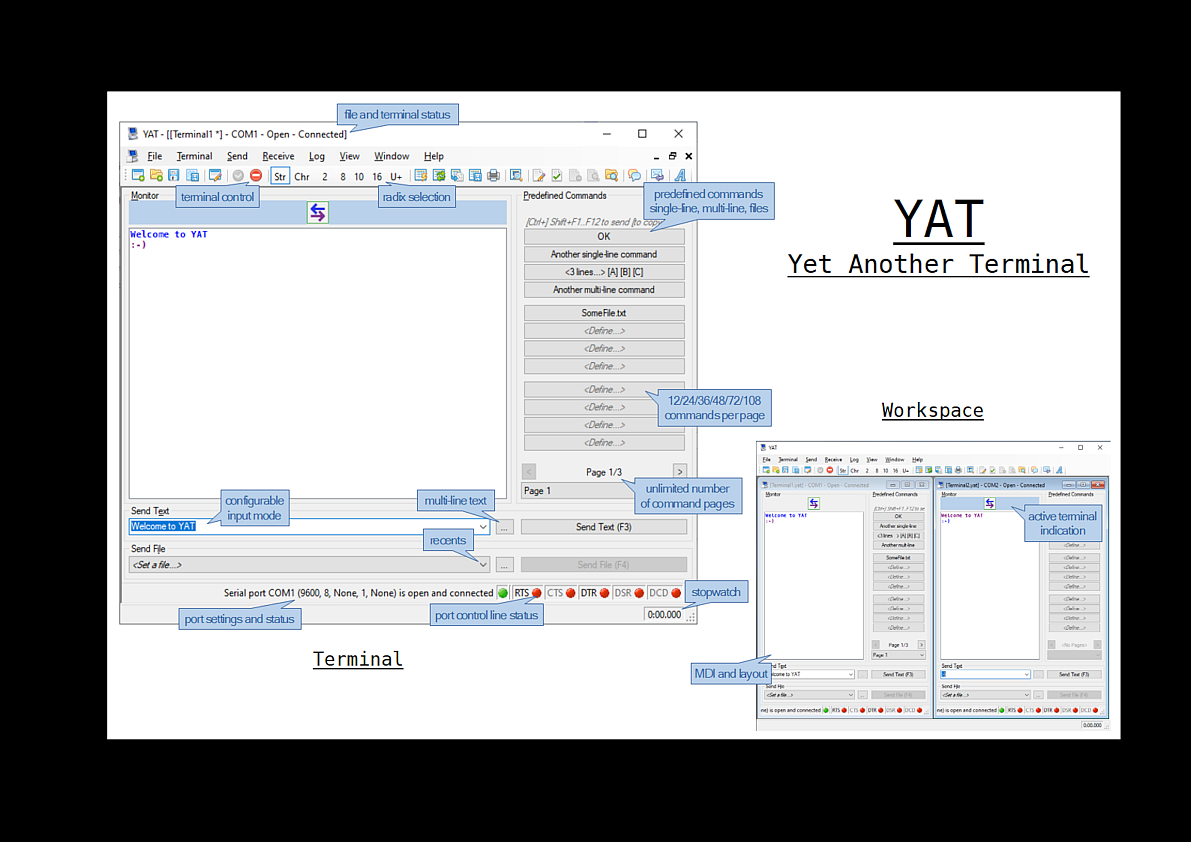Viewport: 1191px width, 842px height.
Task: Open the Terminal menu
Action: click(194, 156)
